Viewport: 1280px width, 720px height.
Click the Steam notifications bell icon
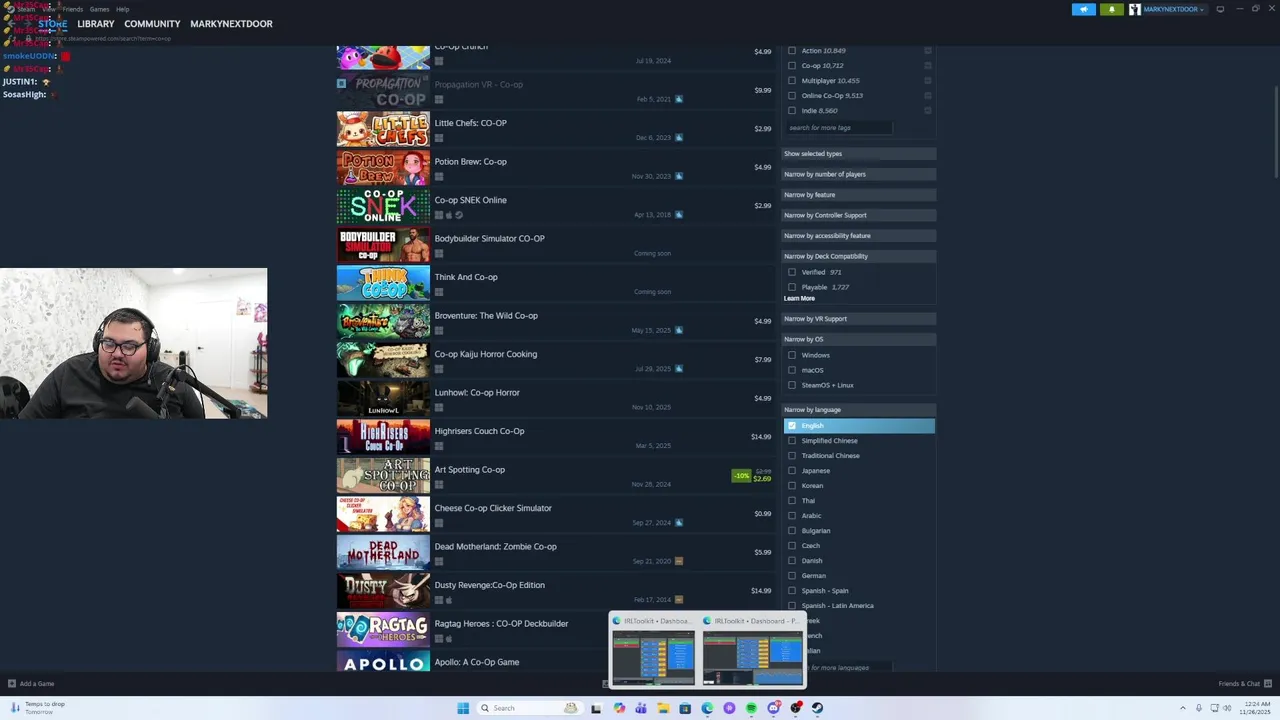[1111, 9]
